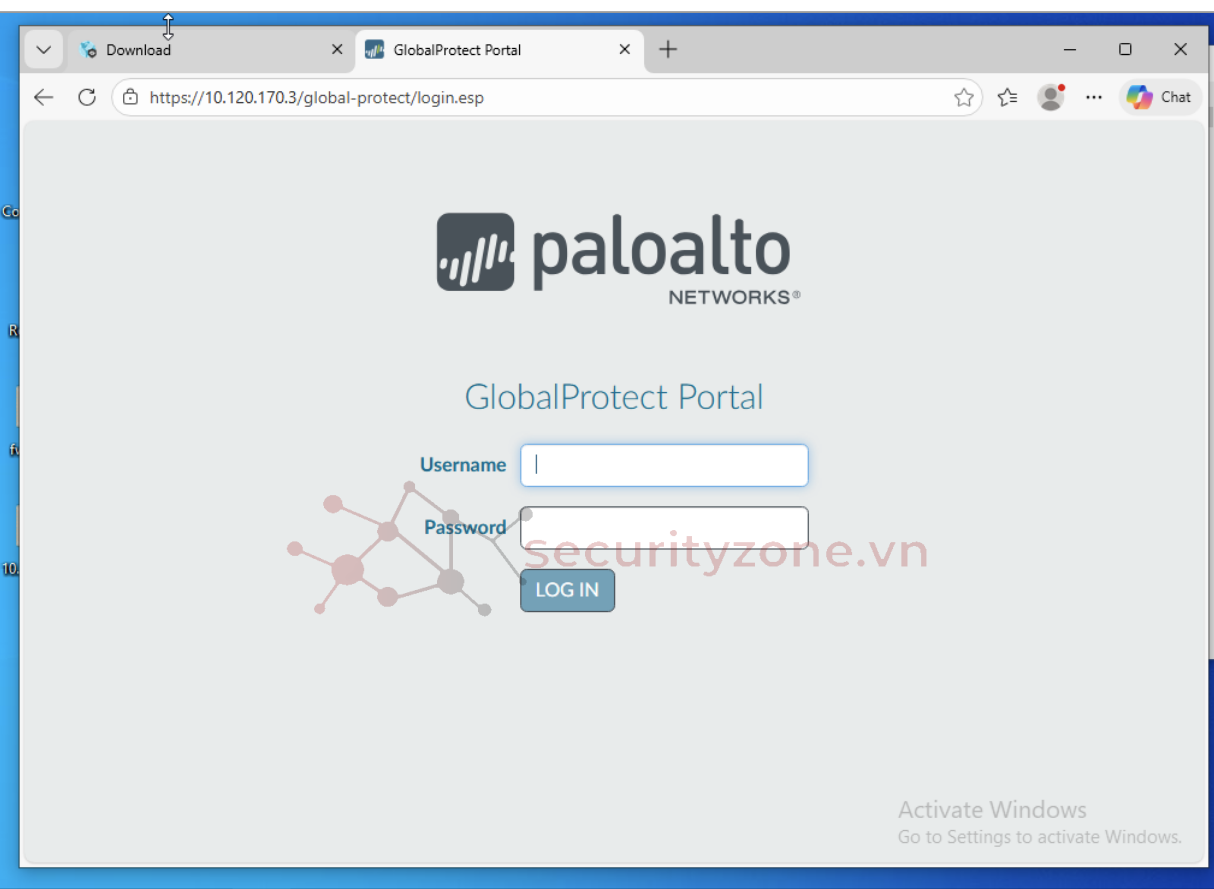This screenshot has width=1214, height=889.
Task: Reload the GlobalProtect login page
Action: 87,97
